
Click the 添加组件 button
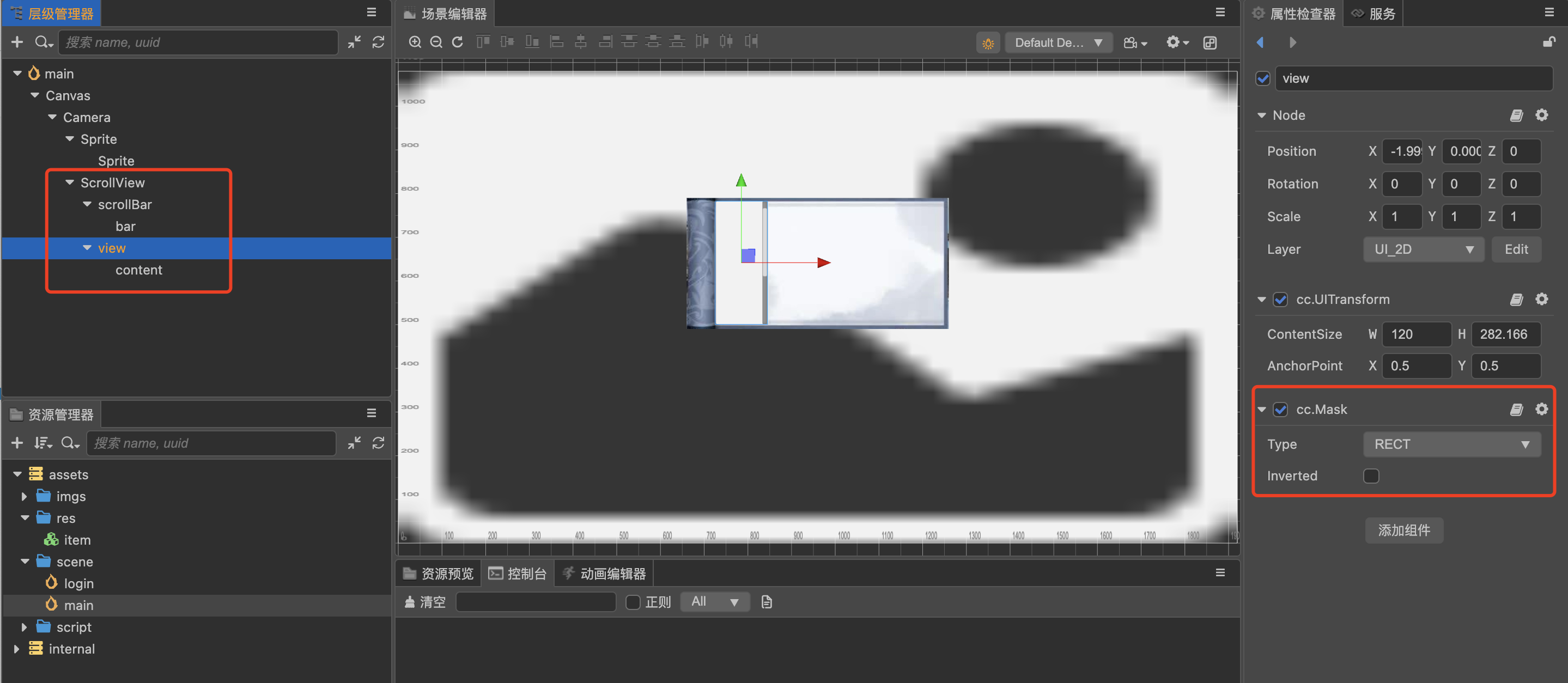tap(1403, 530)
